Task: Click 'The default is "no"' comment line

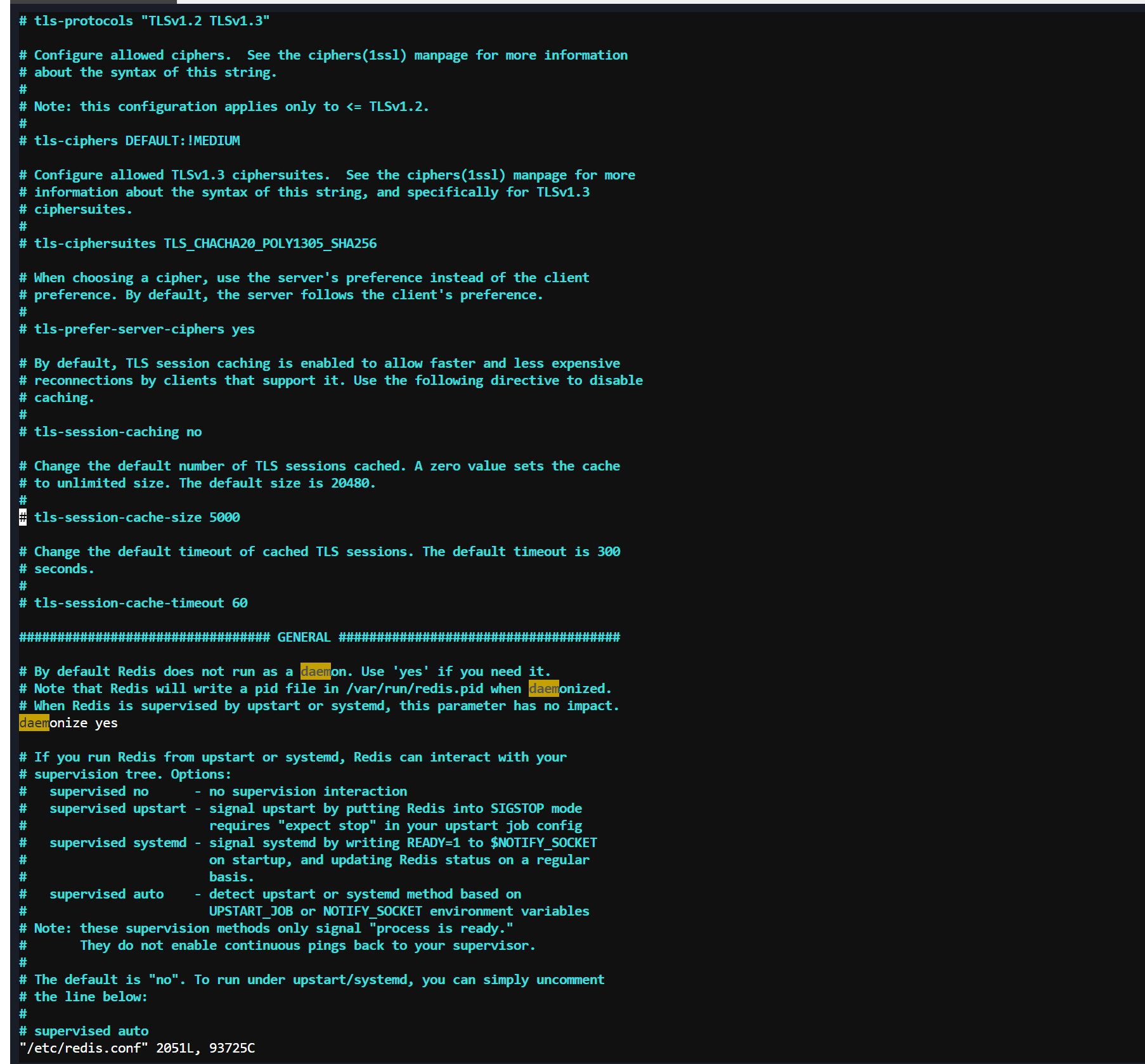Action: [x=312, y=980]
